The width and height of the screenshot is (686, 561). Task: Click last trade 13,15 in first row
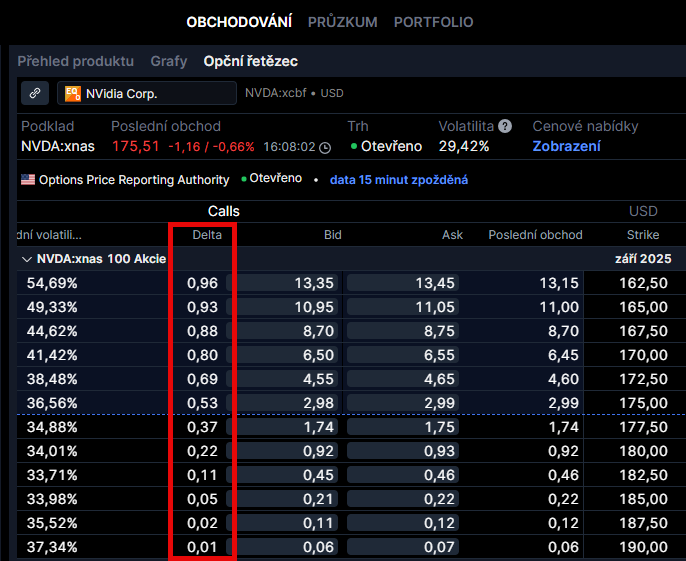tap(559, 283)
